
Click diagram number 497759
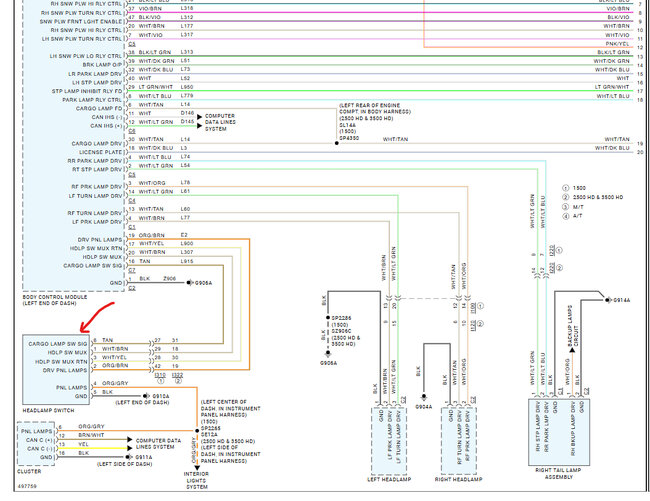27,486
